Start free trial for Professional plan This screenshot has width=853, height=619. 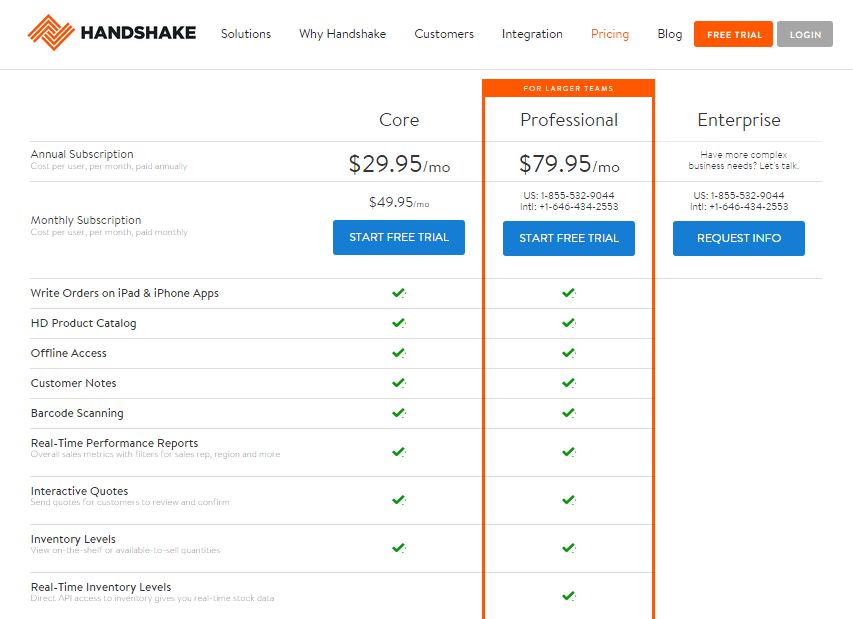[x=568, y=238]
